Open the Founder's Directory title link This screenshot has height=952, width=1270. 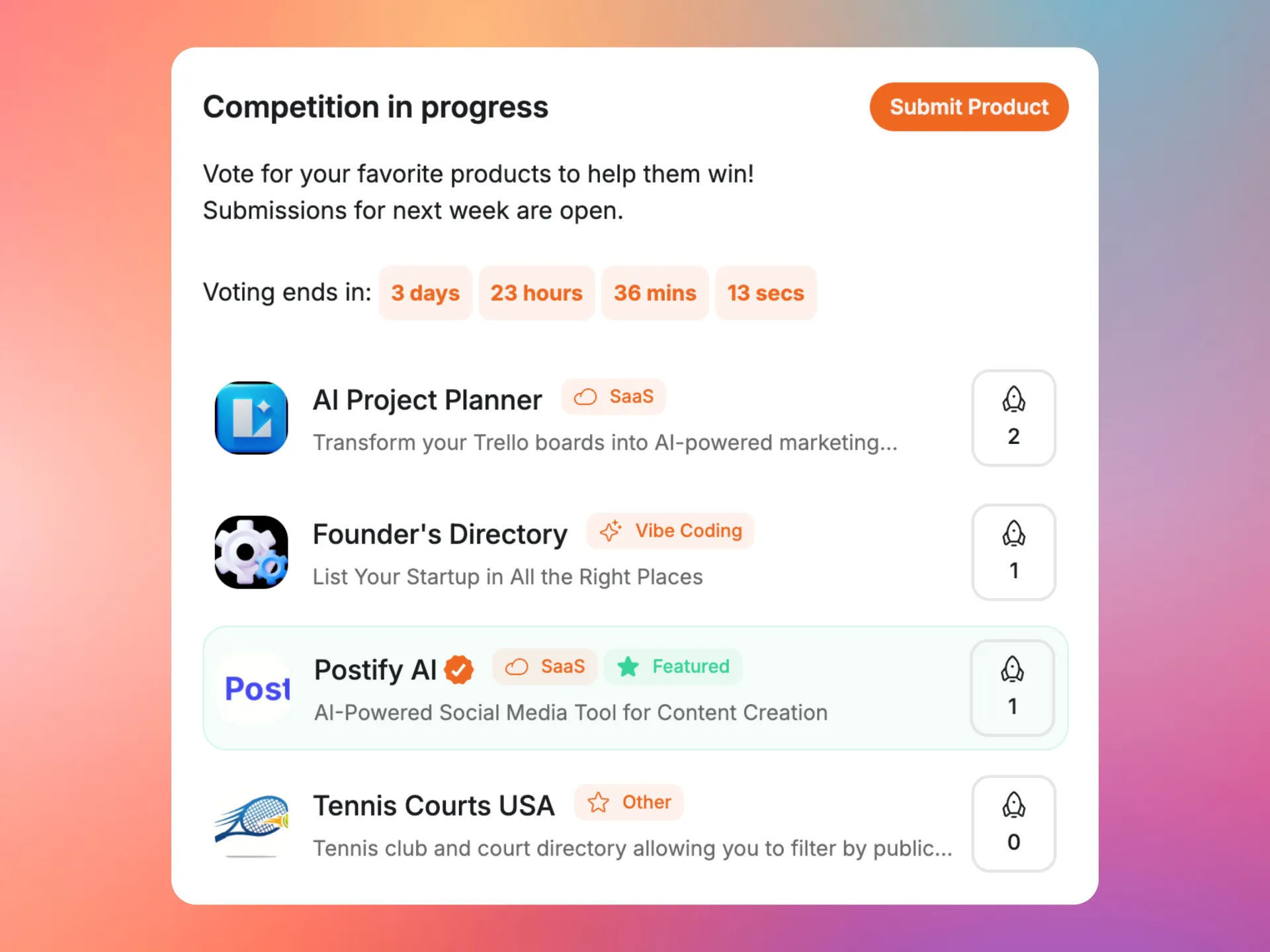(x=440, y=534)
